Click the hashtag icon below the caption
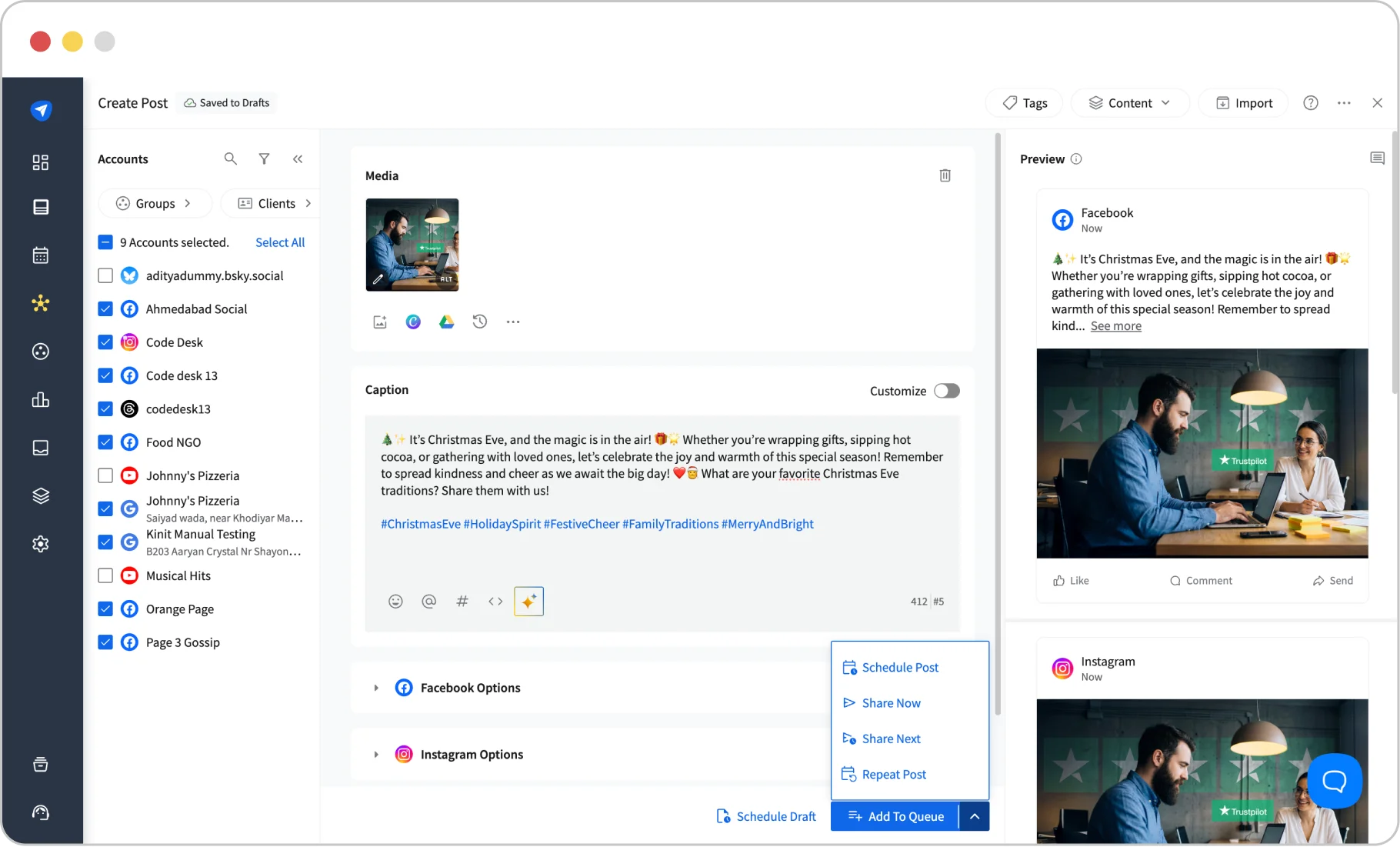 pyautogui.click(x=462, y=602)
